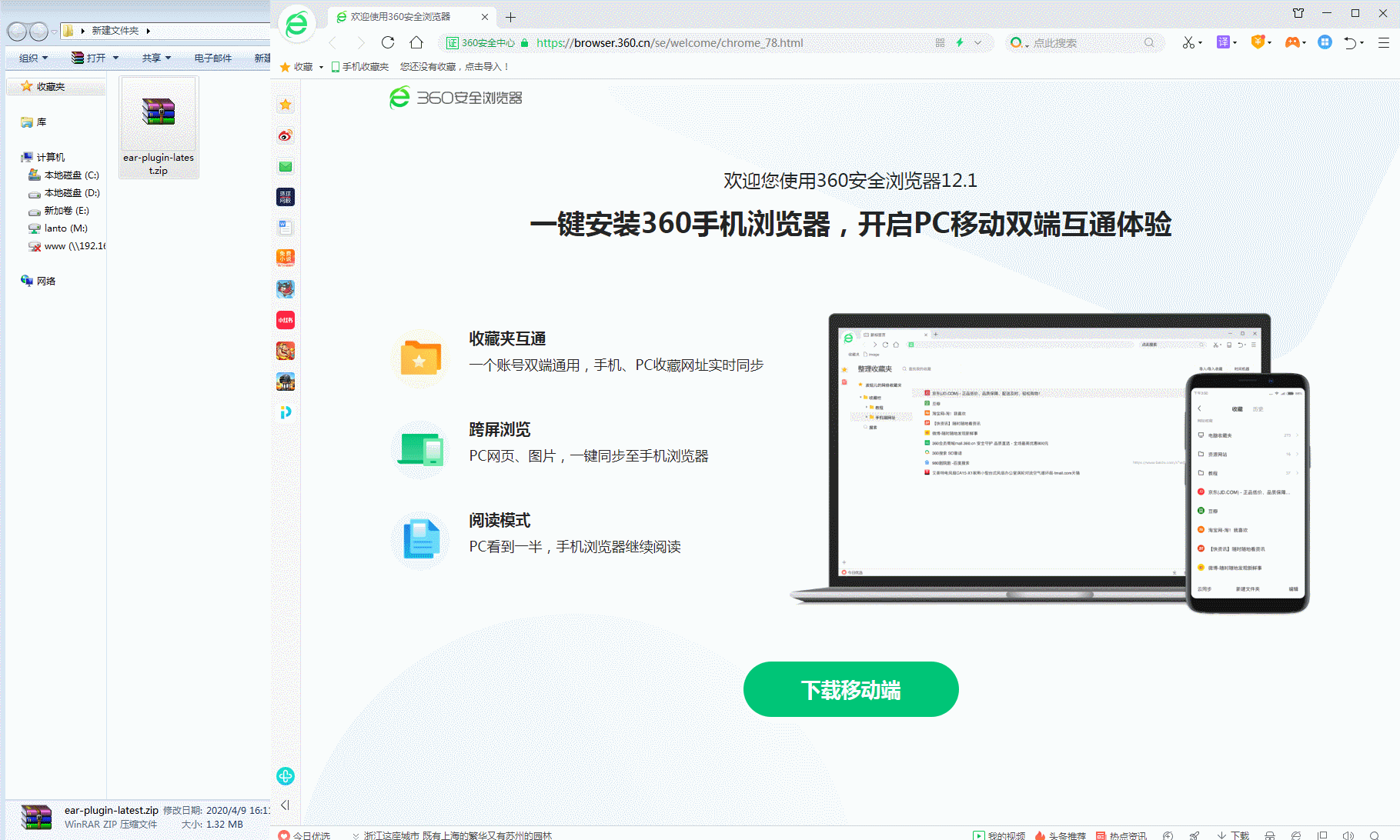Open the purple translate tool
The image size is (1400, 840).
[1223, 42]
